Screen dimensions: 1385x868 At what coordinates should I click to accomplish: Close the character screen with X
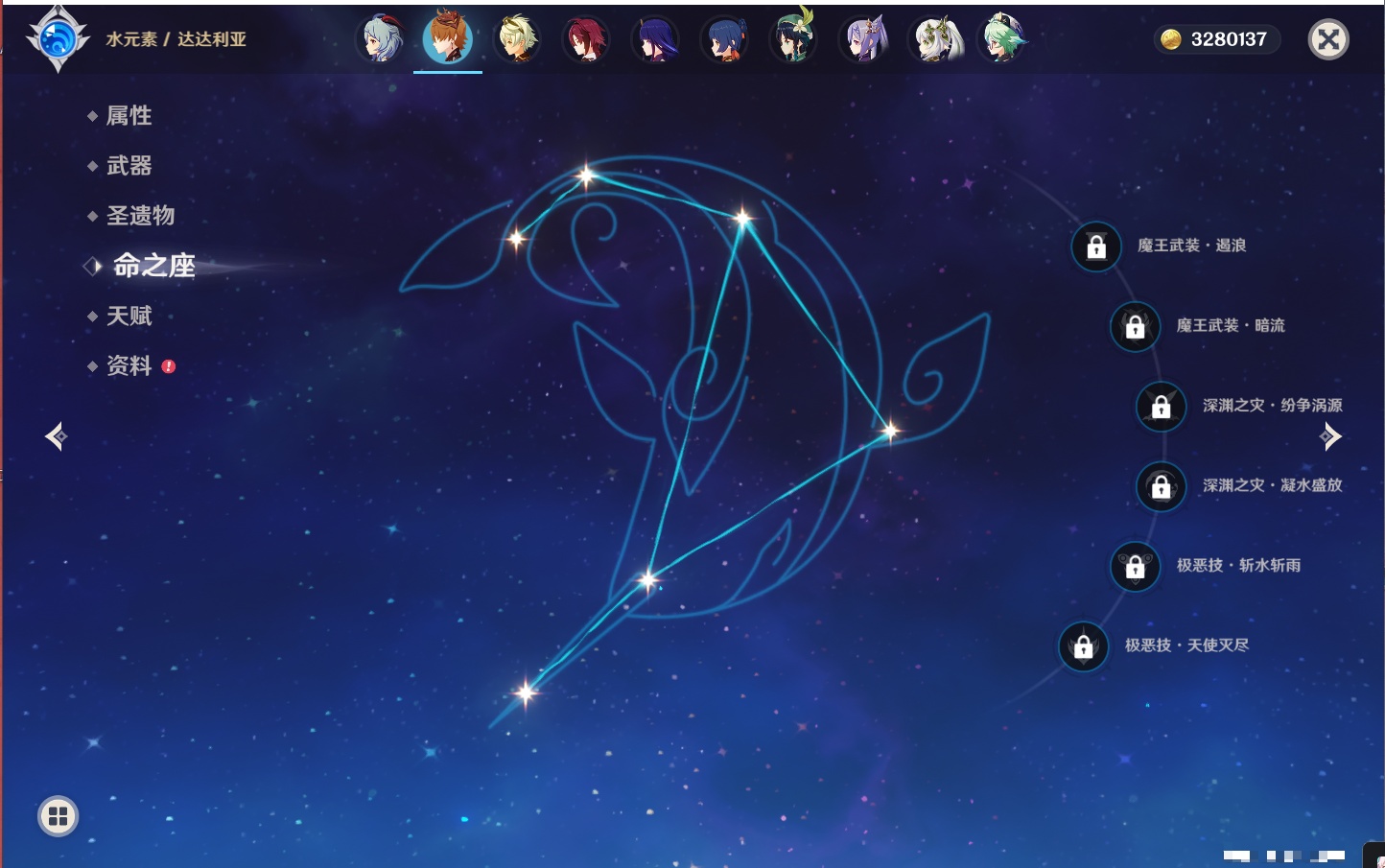click(1328, 39)
